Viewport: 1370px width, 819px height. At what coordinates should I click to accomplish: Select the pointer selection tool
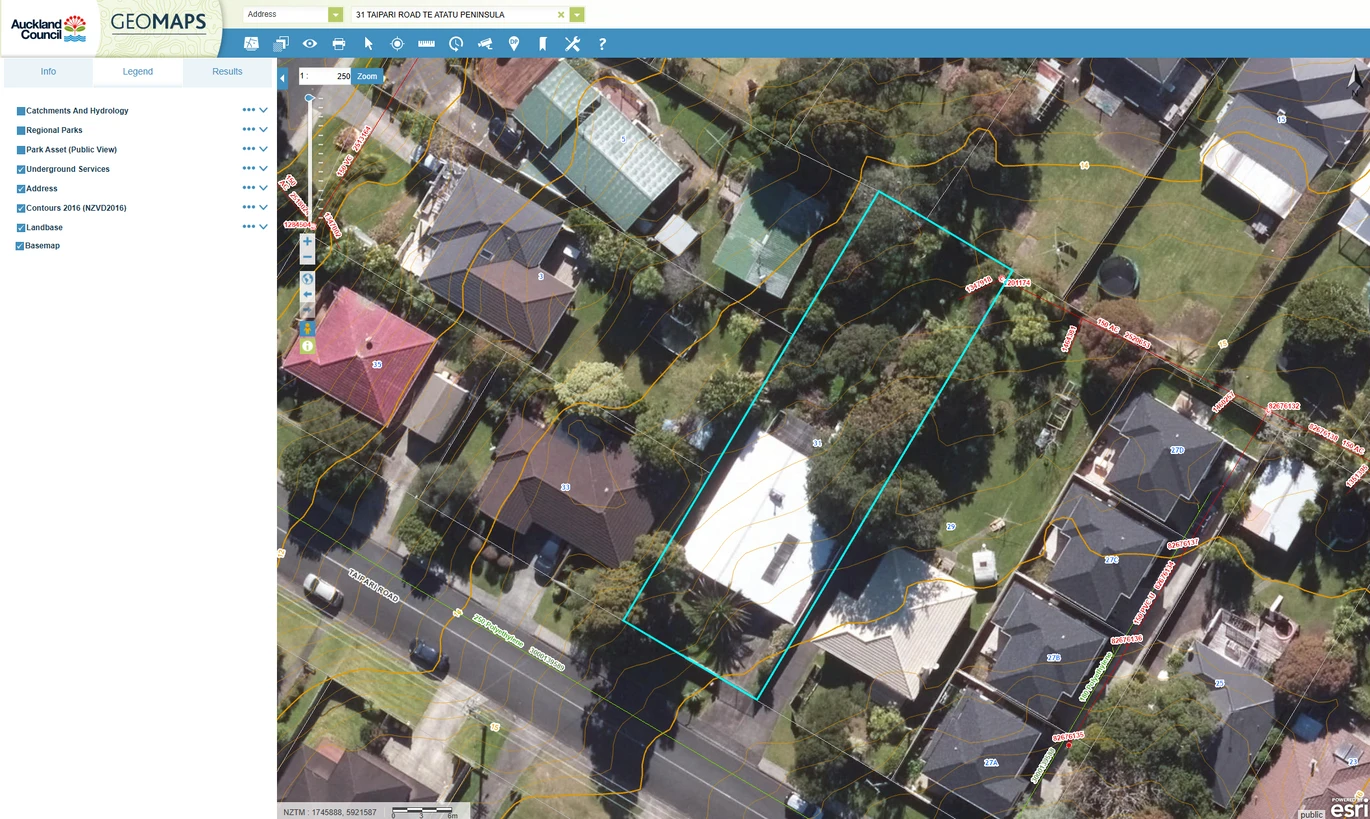click(368, 44)
